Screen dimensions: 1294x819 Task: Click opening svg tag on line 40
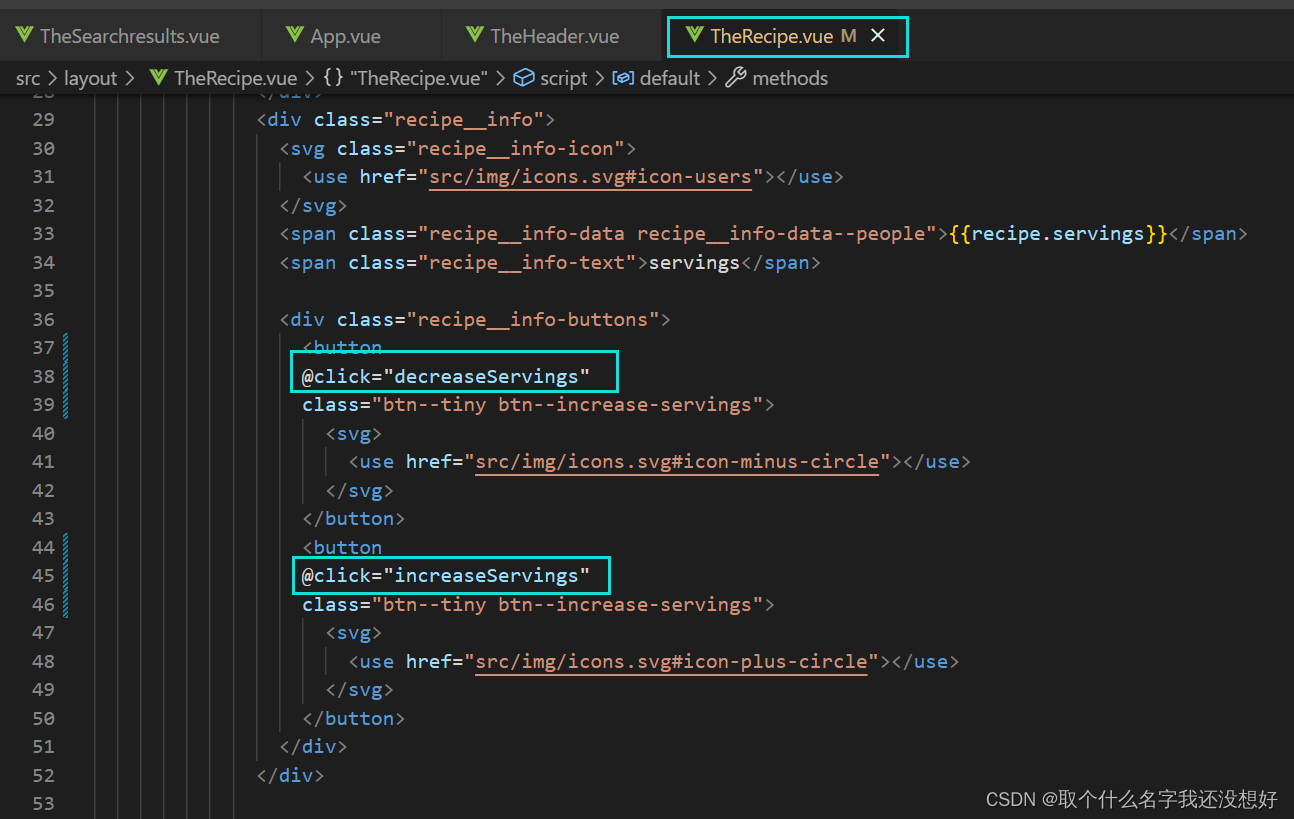point(354,434)
